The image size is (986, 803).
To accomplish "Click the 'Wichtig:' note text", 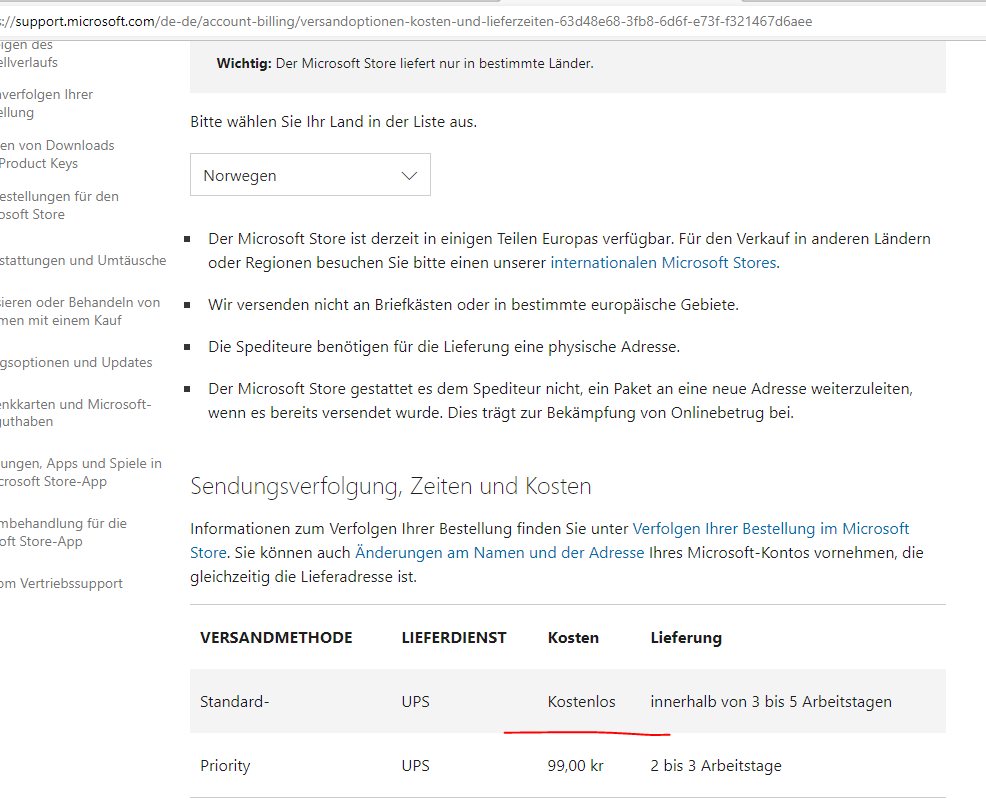I will (405, 64).
